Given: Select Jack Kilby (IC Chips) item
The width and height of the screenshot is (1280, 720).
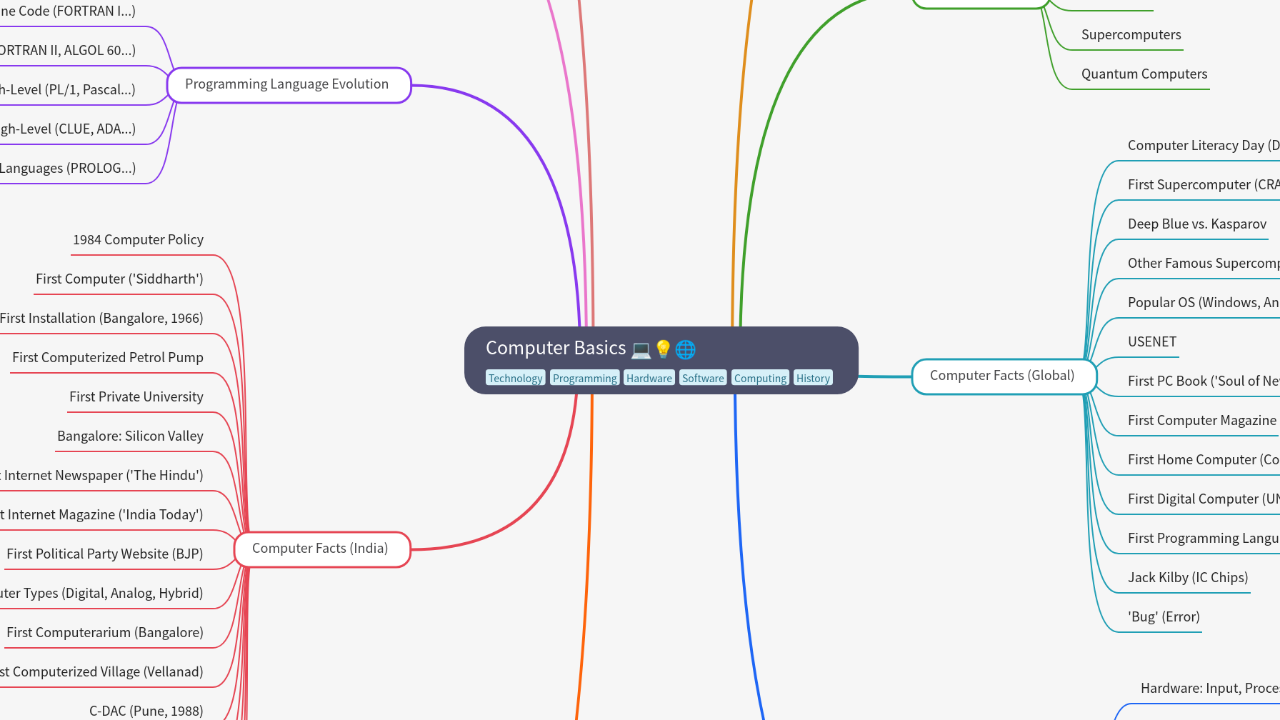Looking at the screenshot, I should click(1187, 578).
